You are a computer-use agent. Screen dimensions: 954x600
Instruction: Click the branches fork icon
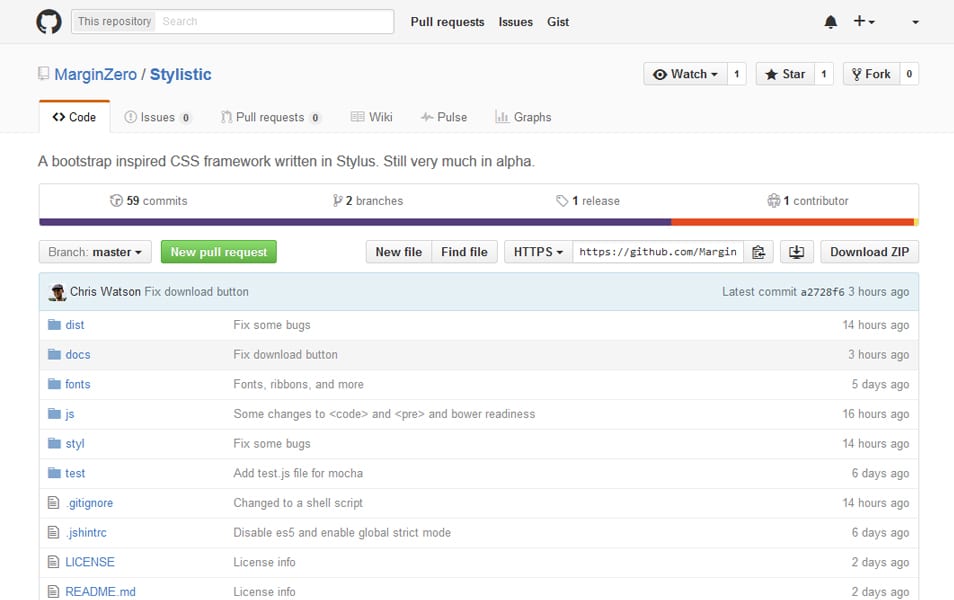(337, 201)
